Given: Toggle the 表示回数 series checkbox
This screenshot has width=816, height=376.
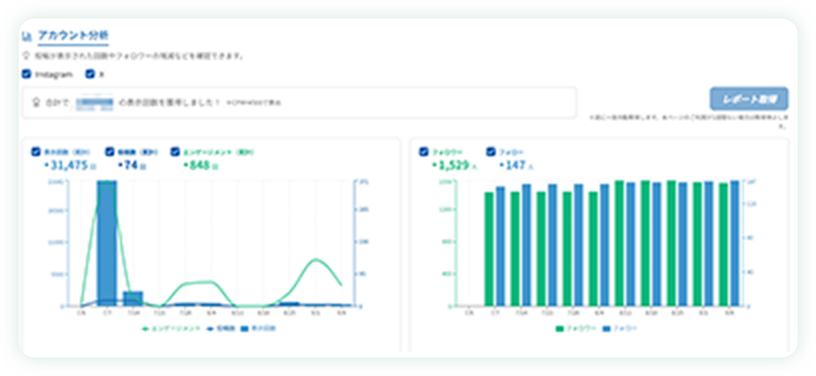Looking at the screenshot, I should click(x=35, y=152).
